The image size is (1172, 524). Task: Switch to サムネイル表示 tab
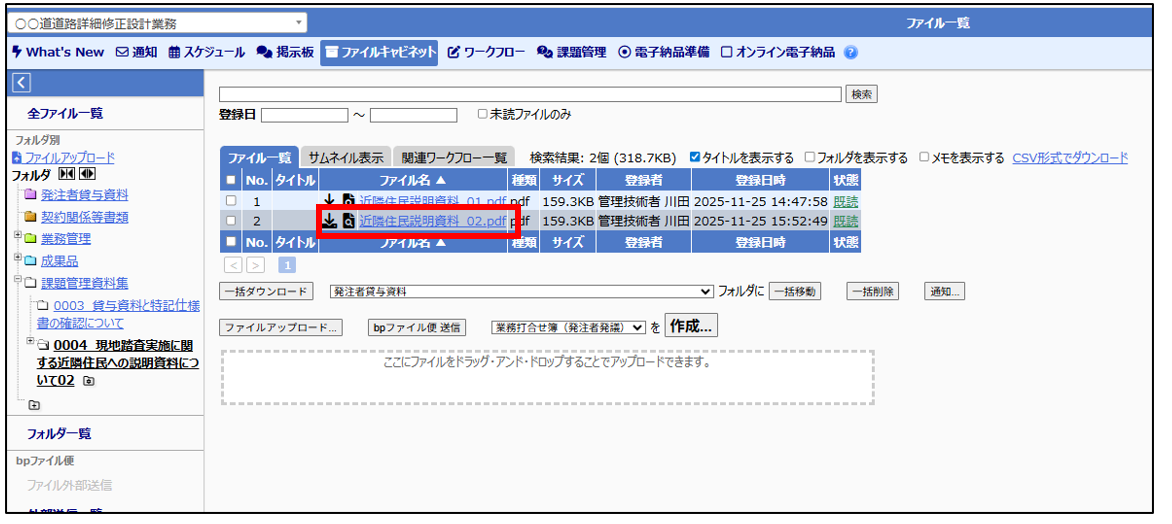(x=345, y=158)
